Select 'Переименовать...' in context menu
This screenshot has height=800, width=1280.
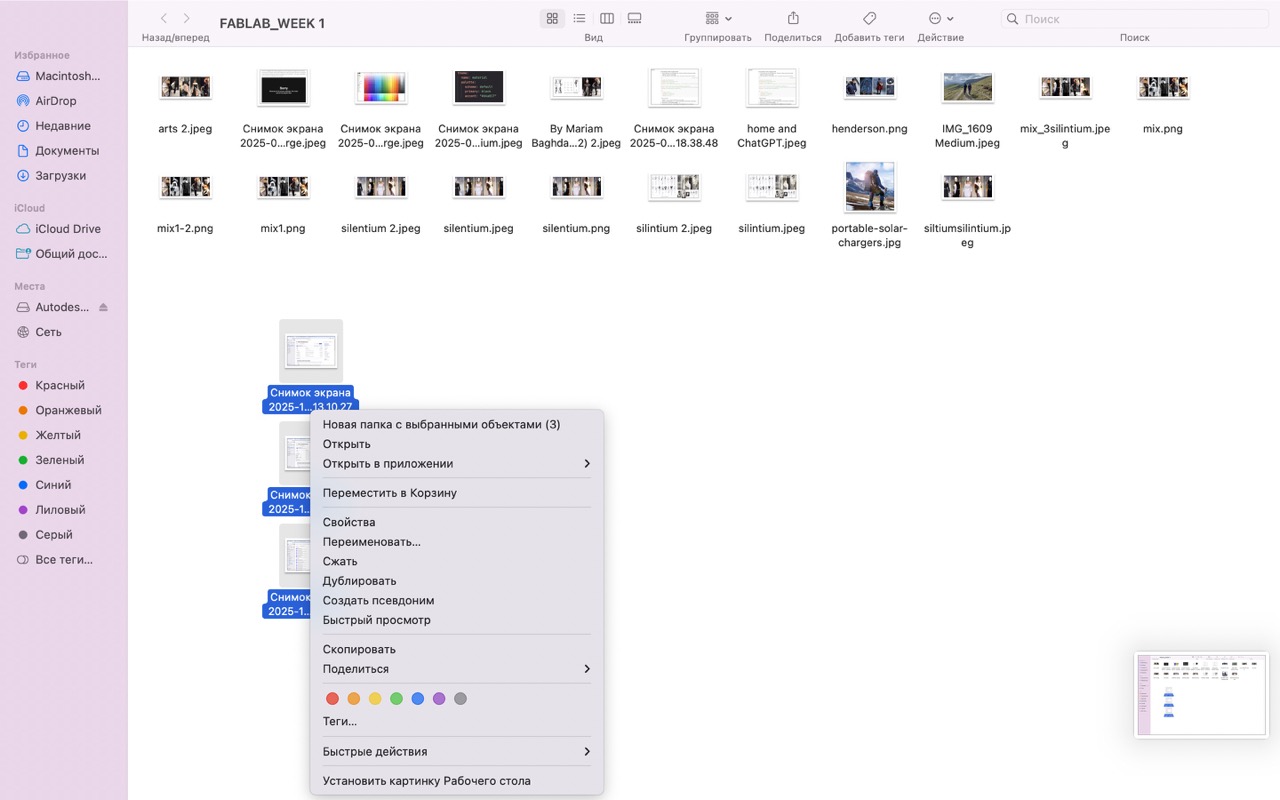(x=371, y=542)
